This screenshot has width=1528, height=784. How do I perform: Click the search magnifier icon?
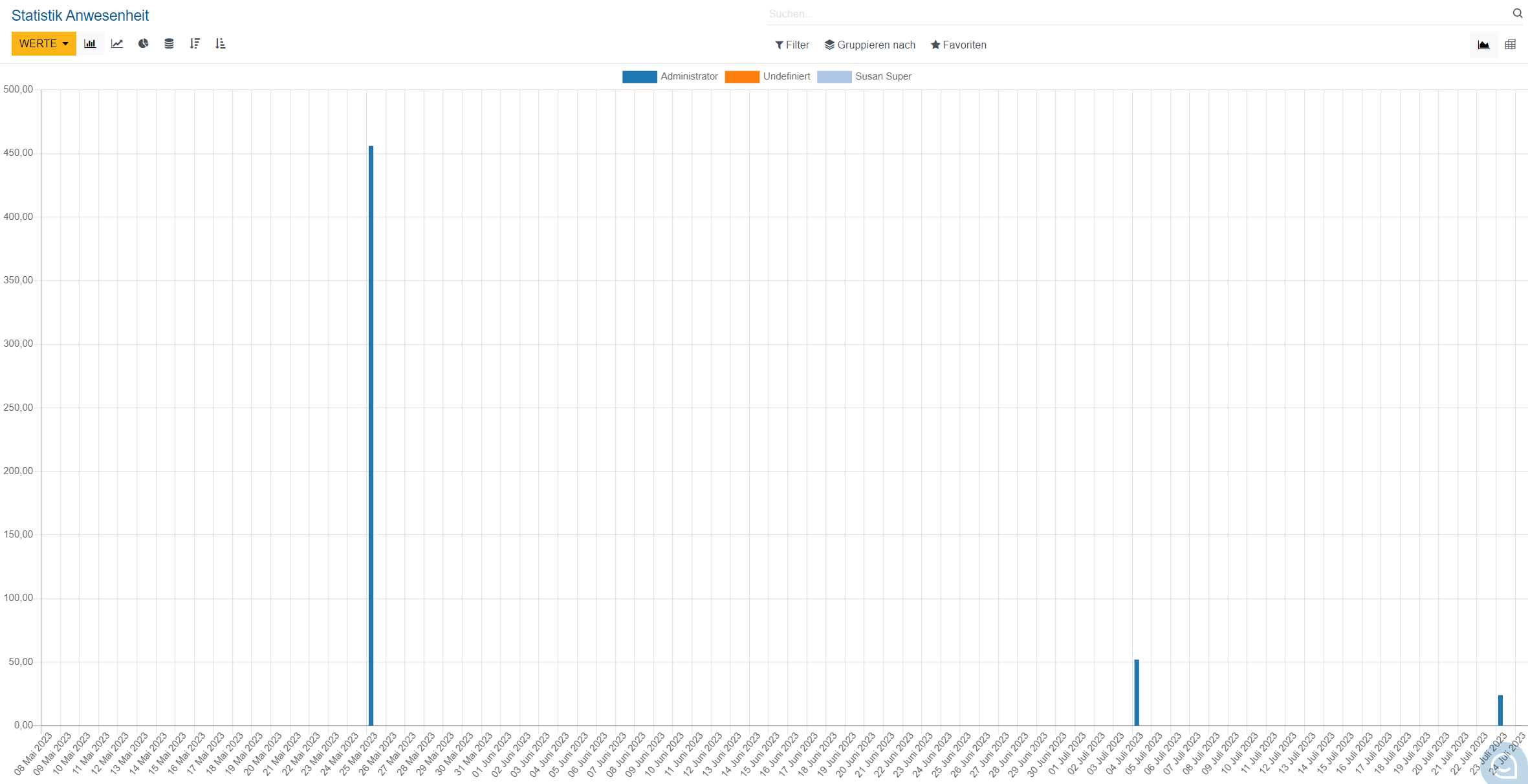point(1517,14)
